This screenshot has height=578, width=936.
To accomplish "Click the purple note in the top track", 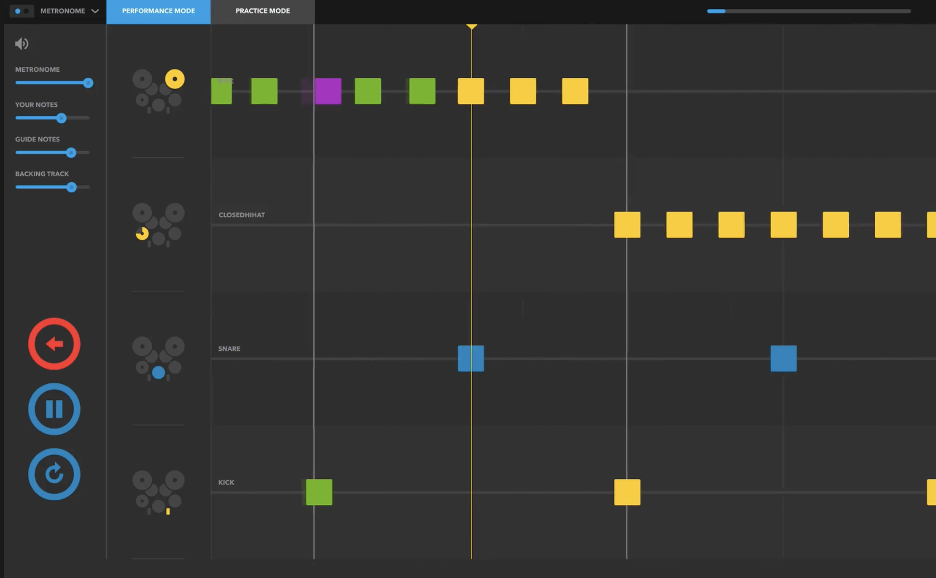I will [x=327, y=91].
